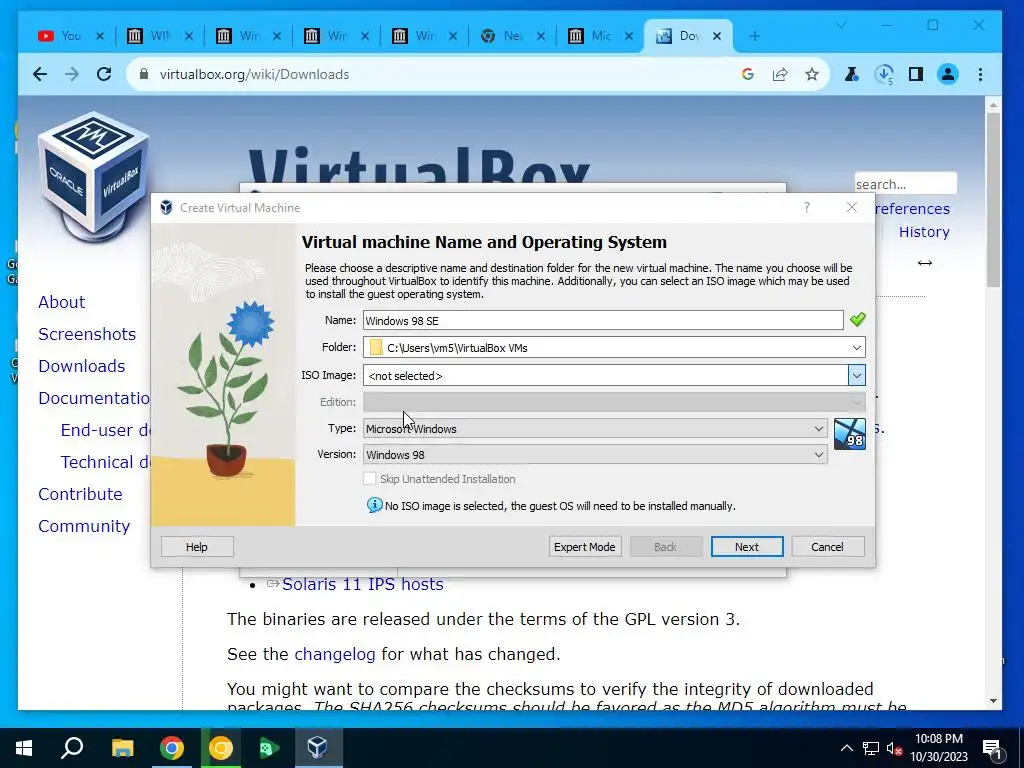Click the padlock site info icon

[144, 74]
